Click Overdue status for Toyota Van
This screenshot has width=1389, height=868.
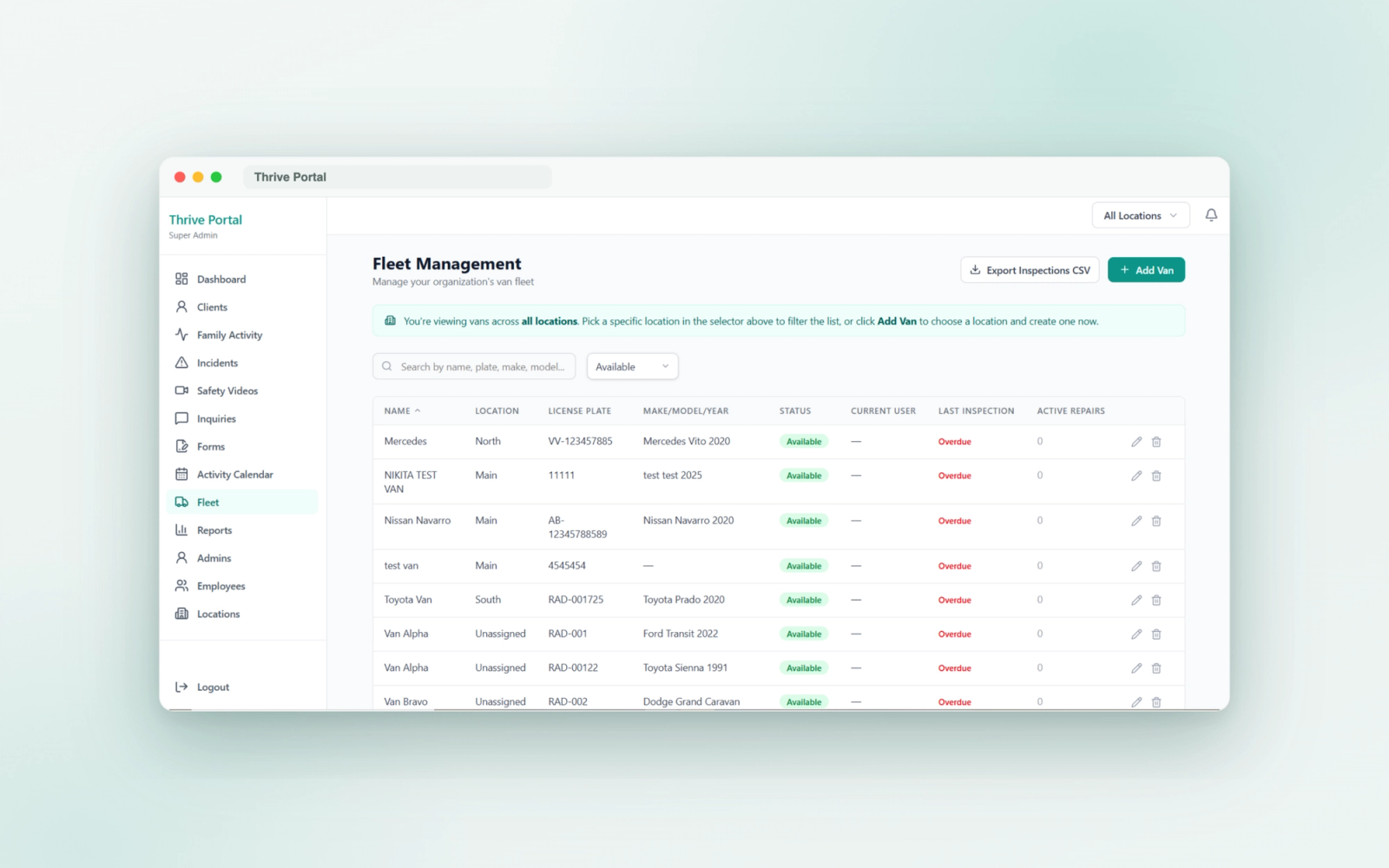[x=954, y=600]
